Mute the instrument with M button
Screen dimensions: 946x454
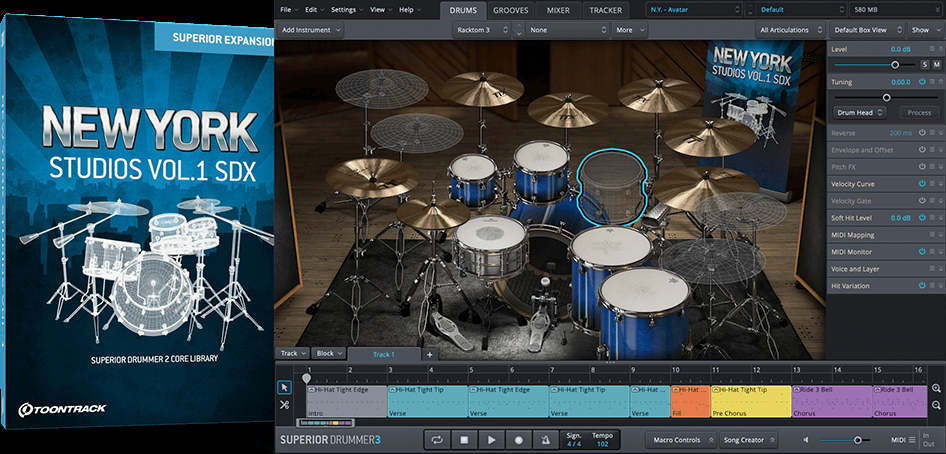[937, 65]
